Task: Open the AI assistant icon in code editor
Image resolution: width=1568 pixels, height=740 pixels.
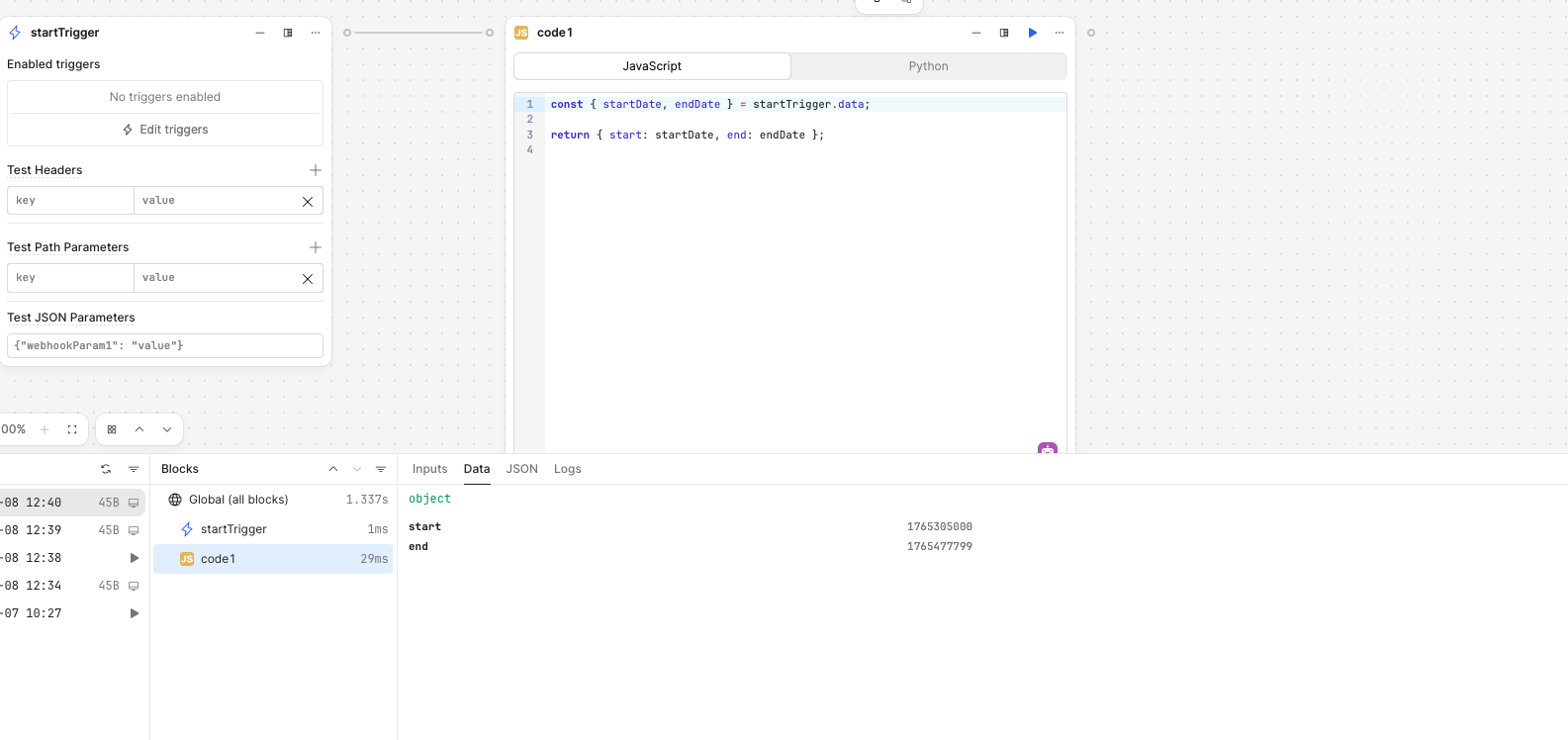Action: tap(1048, 449)
